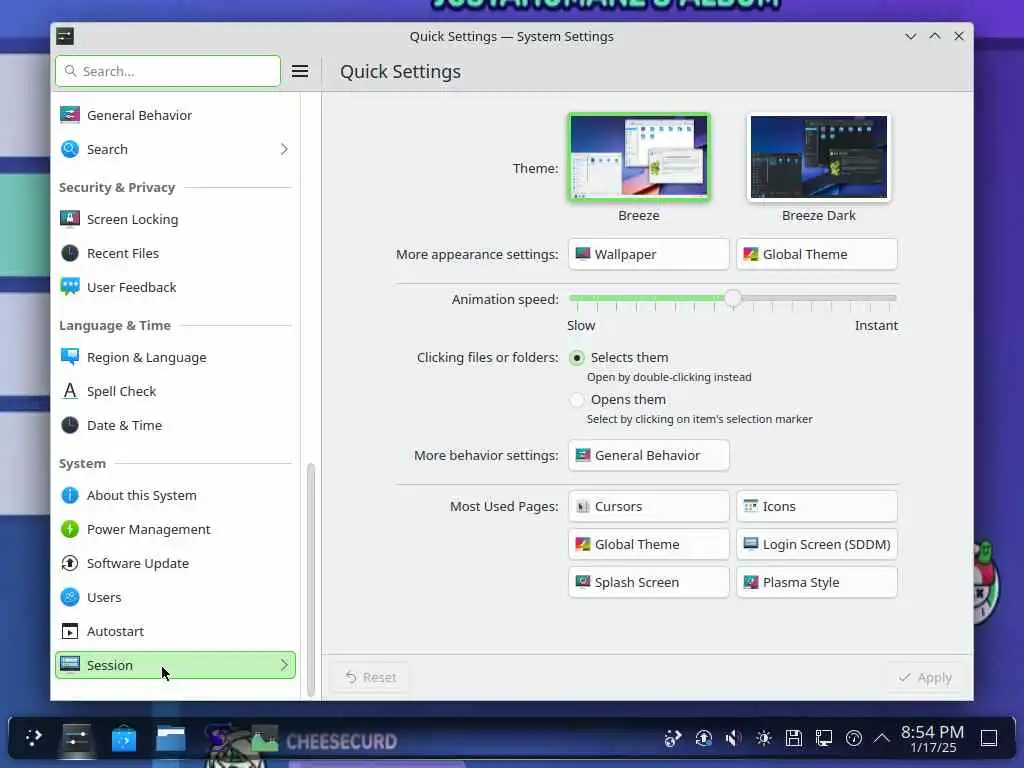Open Power Management settings
The width and height of the screenshot is (1024, 768).
click(175, 529)
